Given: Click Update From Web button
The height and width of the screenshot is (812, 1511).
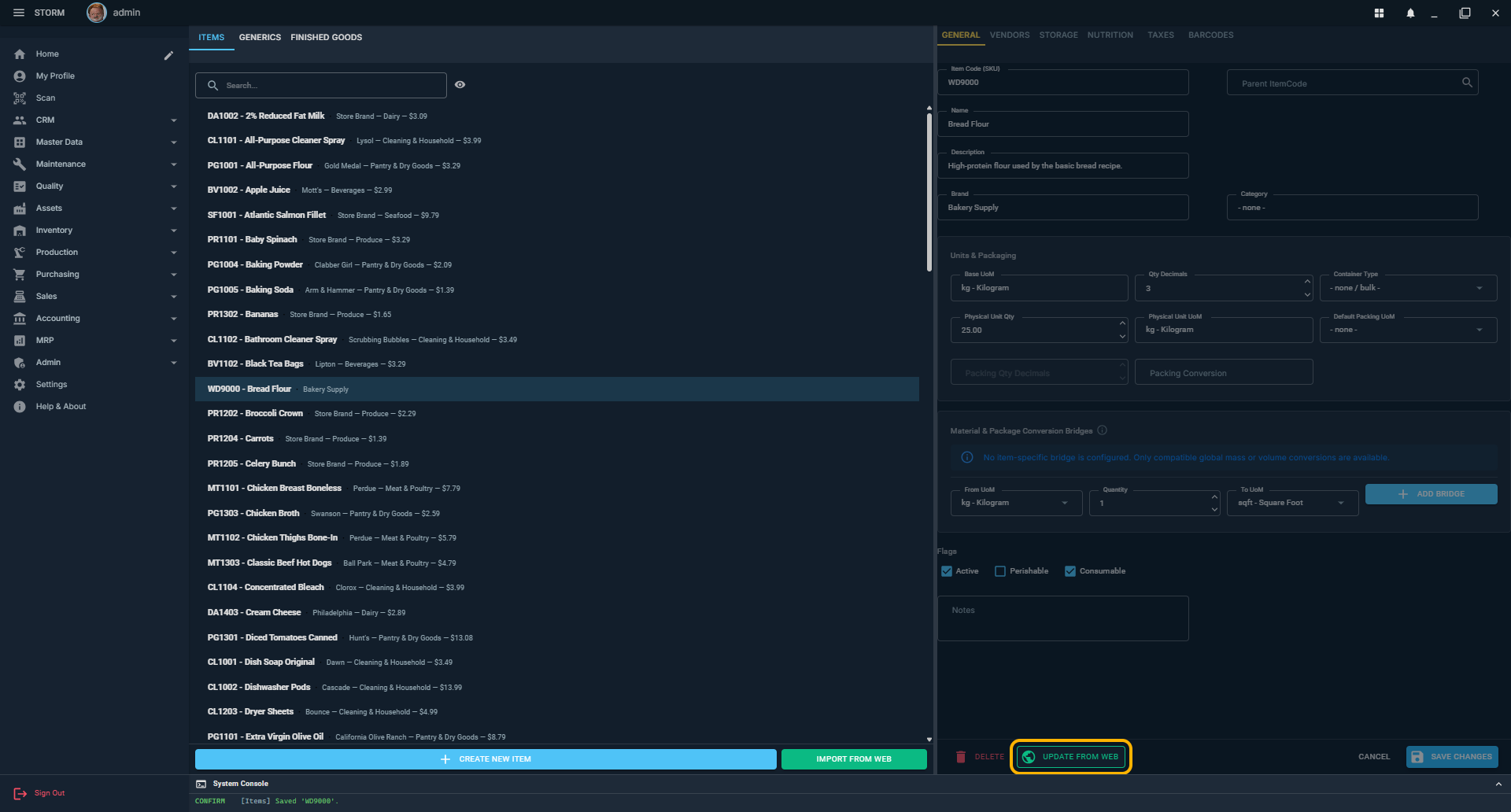Looking at the screenshot, I should (1071, 757).
